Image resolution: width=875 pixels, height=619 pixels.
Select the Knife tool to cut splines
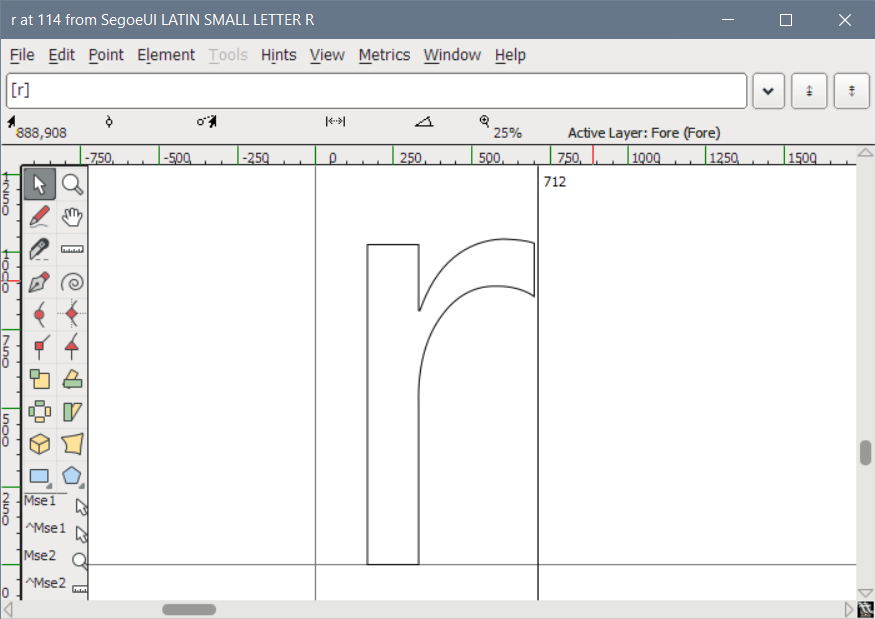click(x=39, y=249)
